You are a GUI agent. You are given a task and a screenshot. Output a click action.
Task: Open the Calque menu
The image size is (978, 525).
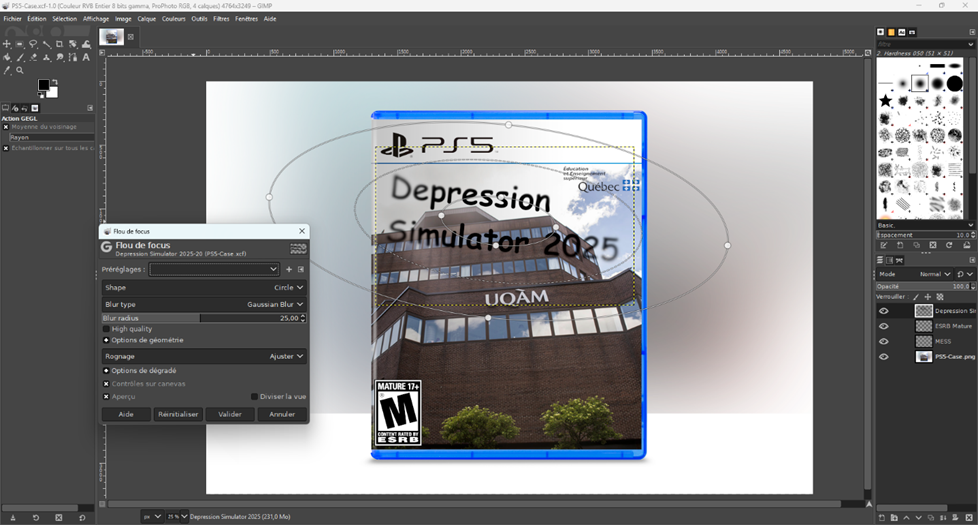click(146, 18)
